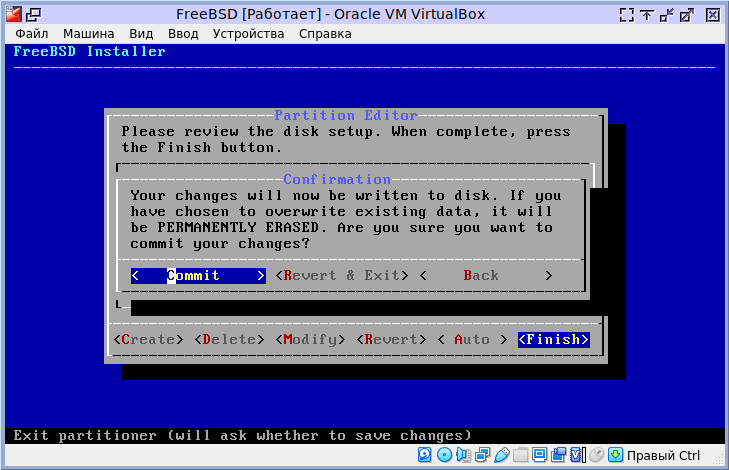Click the overlapping windows icon beside the app icon

[33, 15]
